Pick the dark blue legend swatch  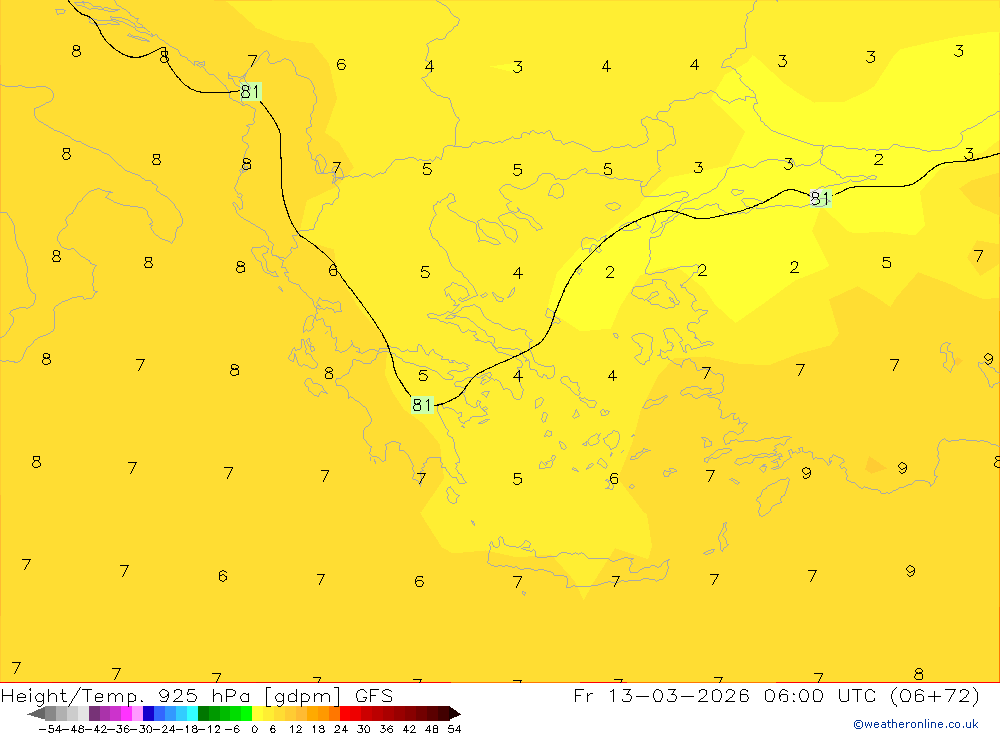pos(149,714)
